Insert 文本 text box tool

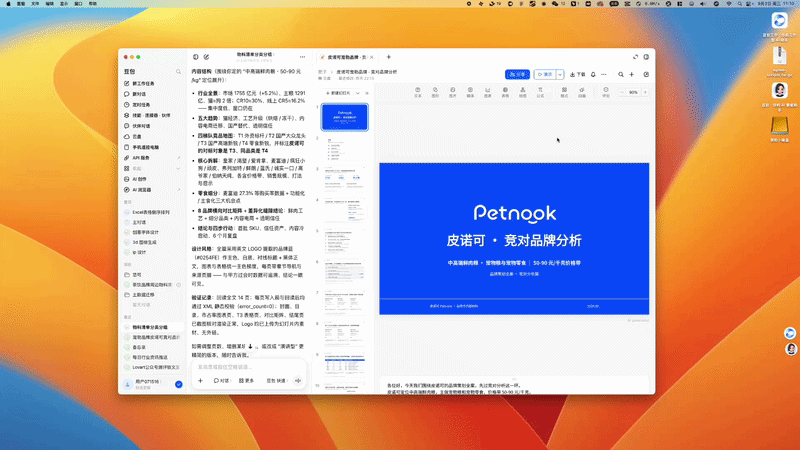pyautogui.click(x=417, y=92)
